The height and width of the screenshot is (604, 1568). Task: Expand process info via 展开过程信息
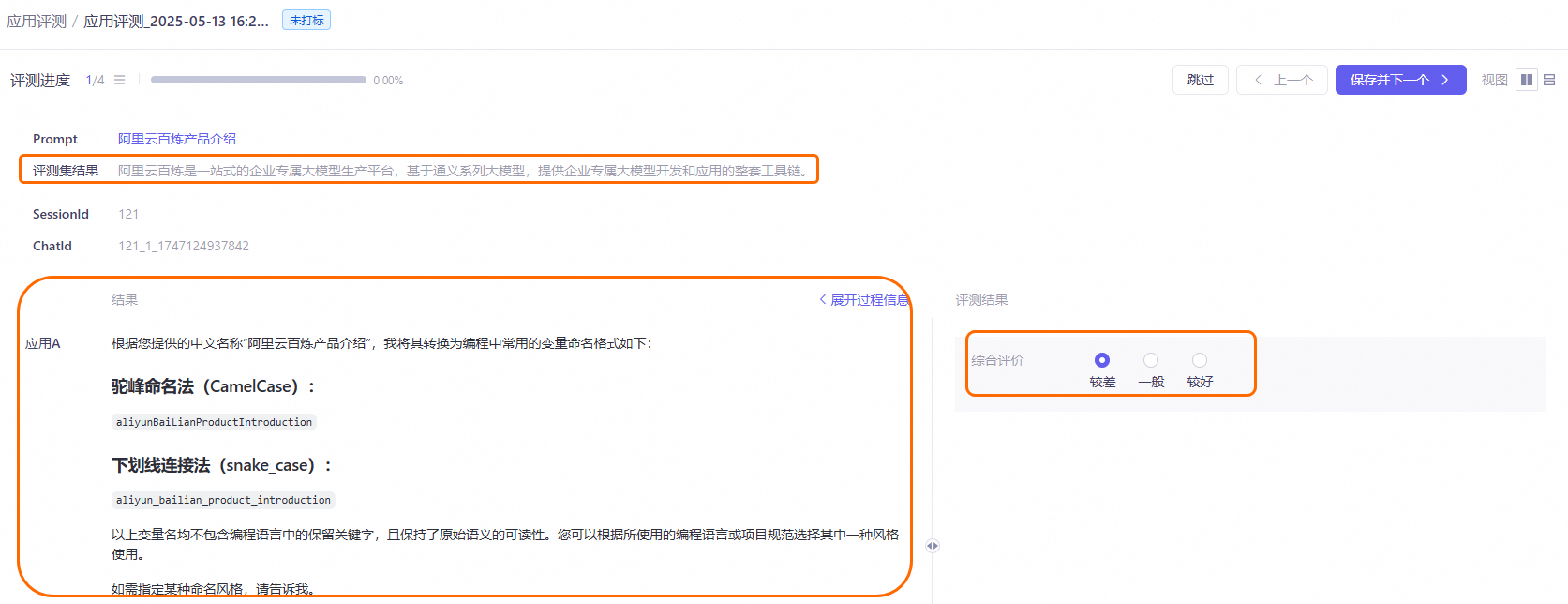(x=863, y=300)
